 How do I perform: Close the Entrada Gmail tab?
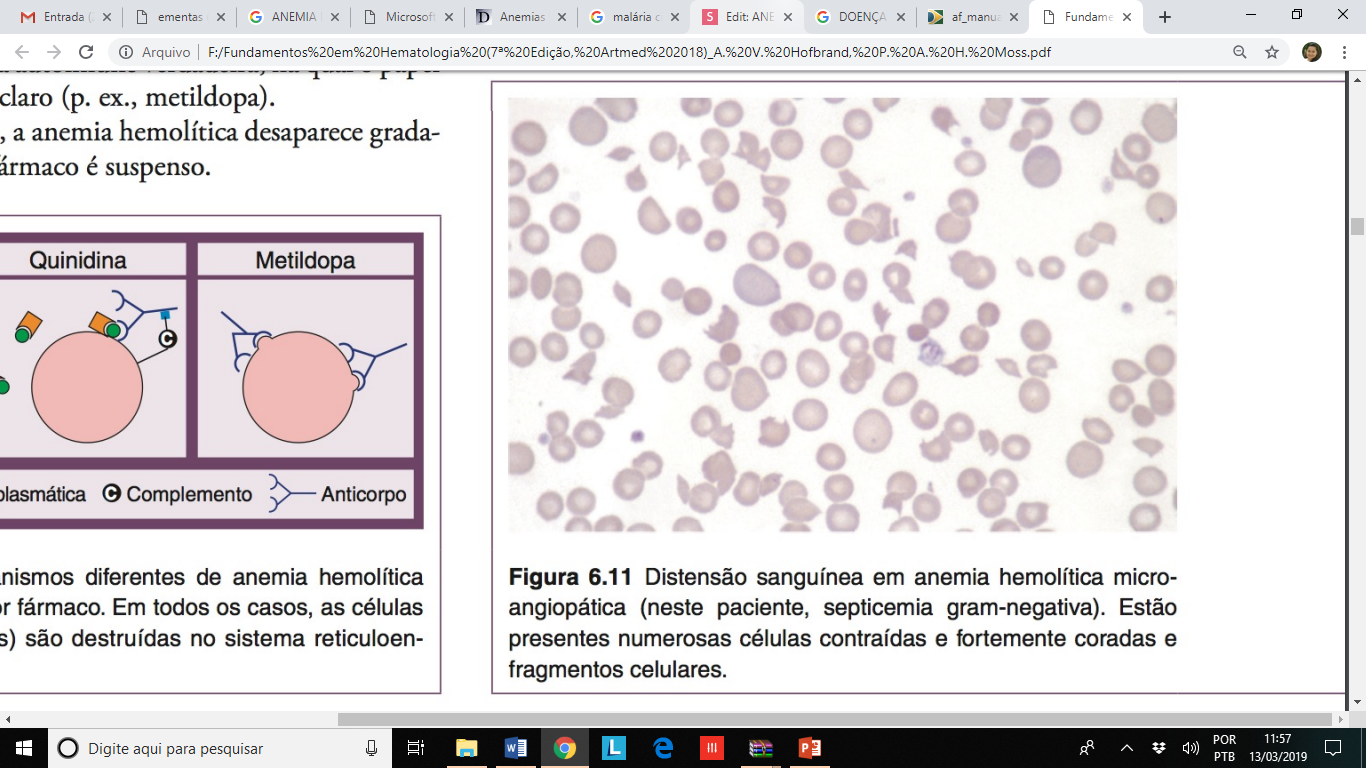coord(107,17)
